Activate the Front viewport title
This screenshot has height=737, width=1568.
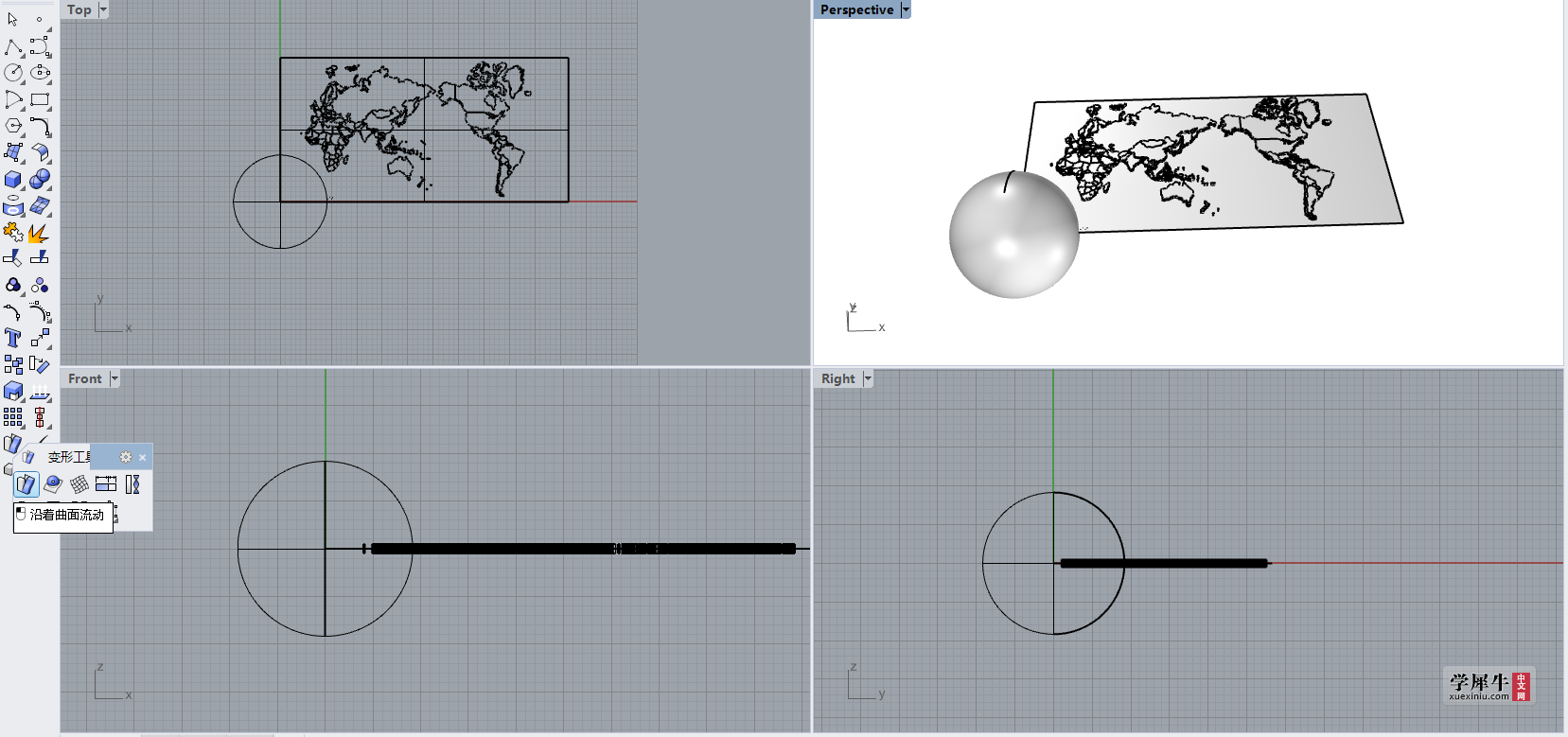pyautogui.click(x=85, y=378)
